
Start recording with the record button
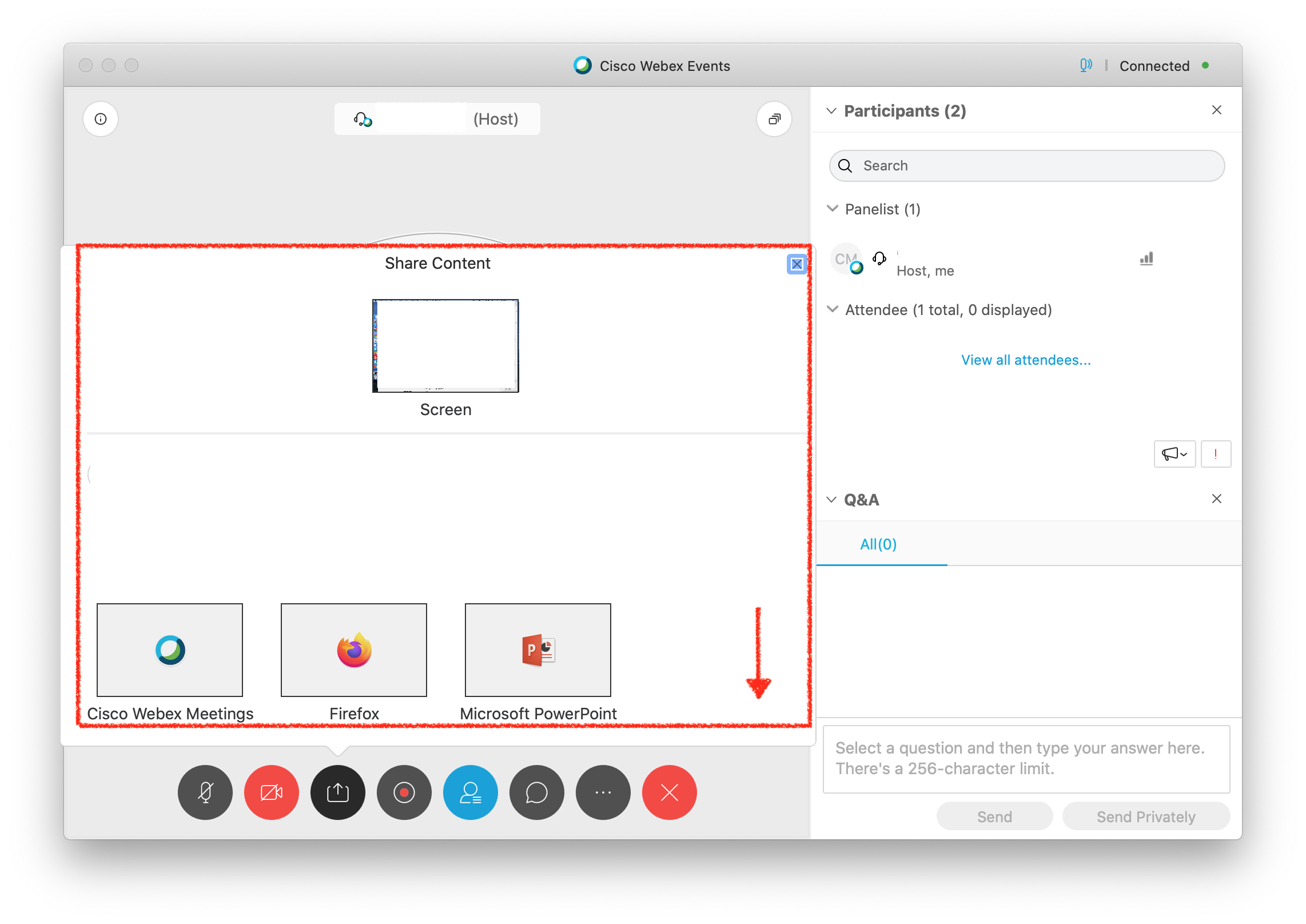[404, 792]
